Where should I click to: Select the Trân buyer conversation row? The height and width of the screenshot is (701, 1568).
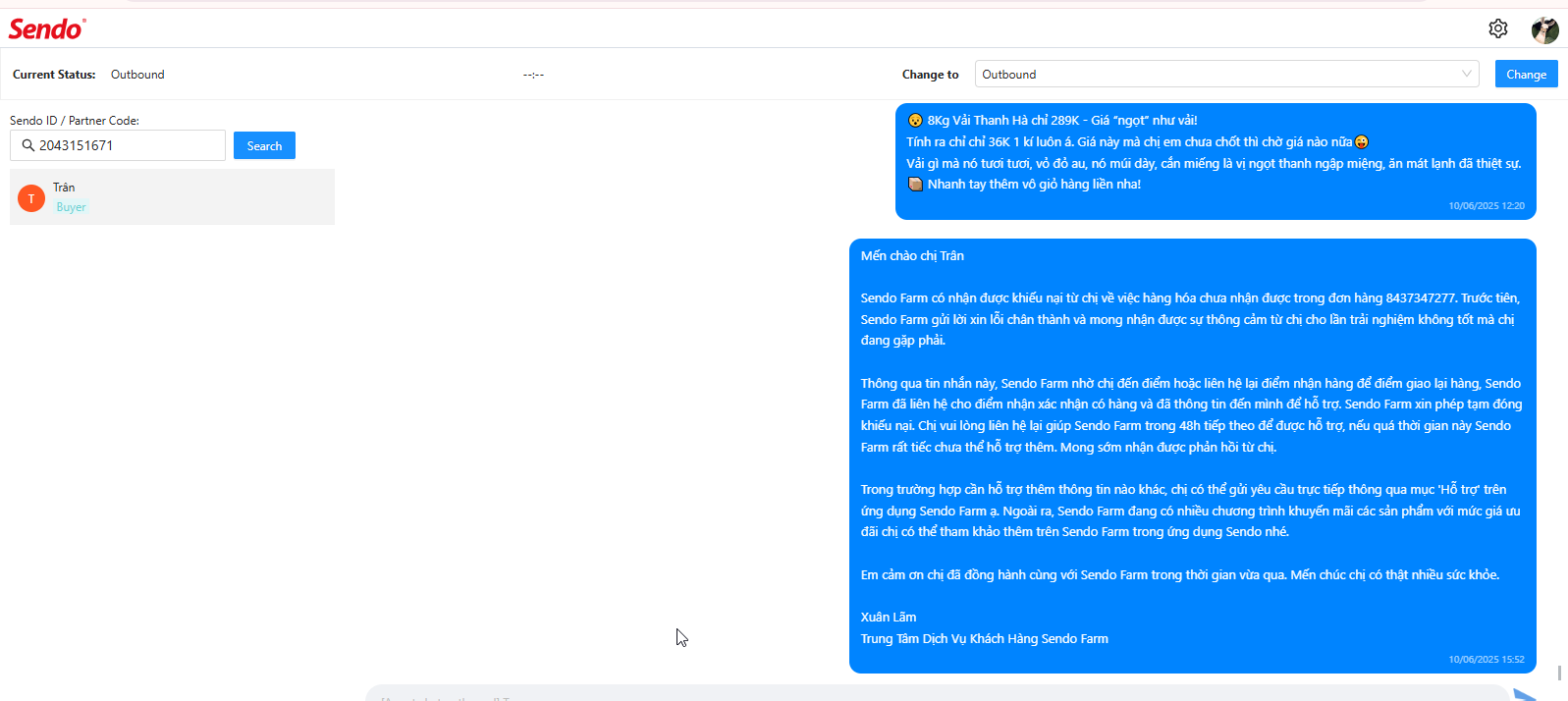point(172,196)
